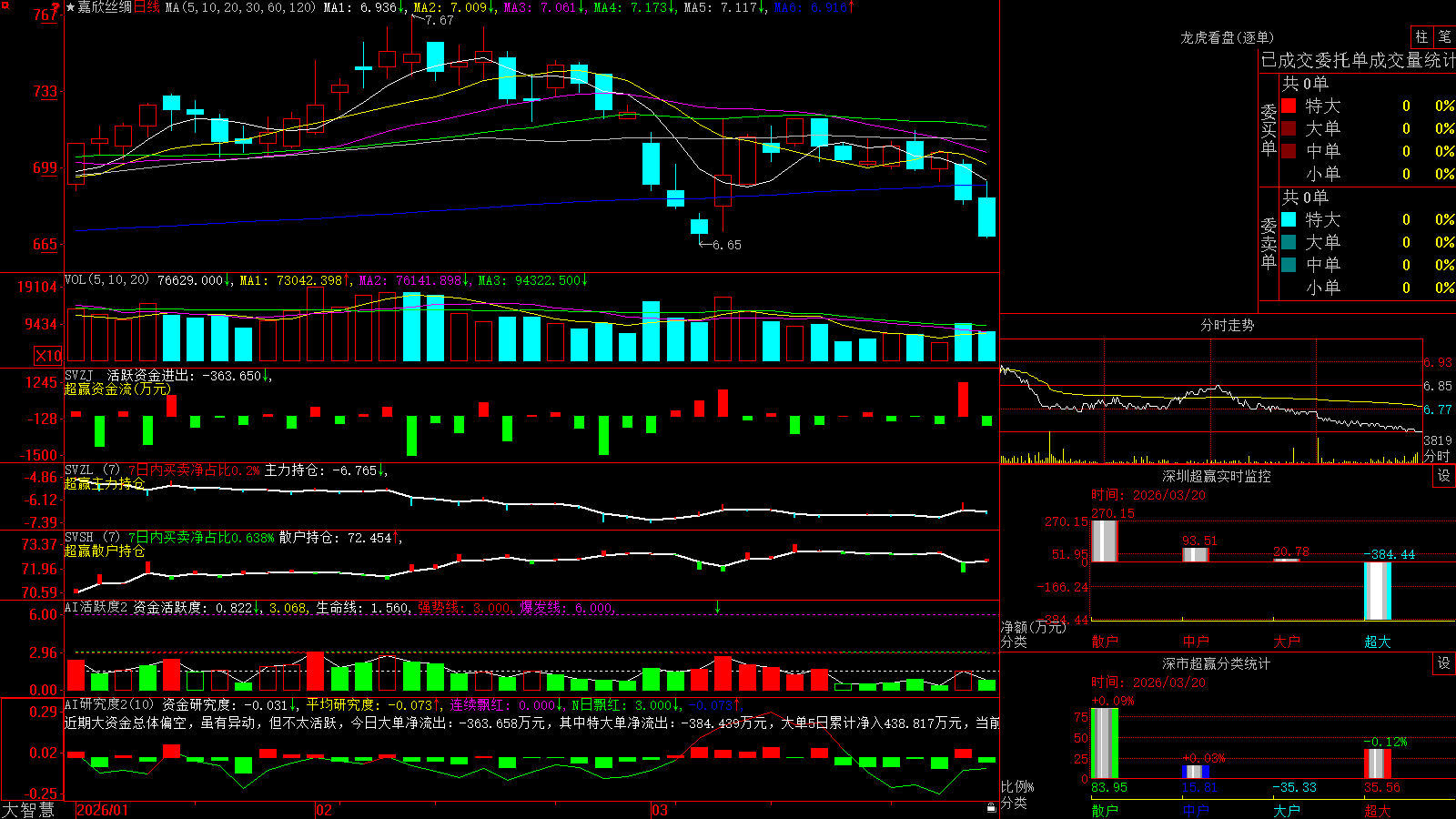Click the dark red 中单 buy-order swatch
1456x819 pixels.
click(x=1289, y=151)
